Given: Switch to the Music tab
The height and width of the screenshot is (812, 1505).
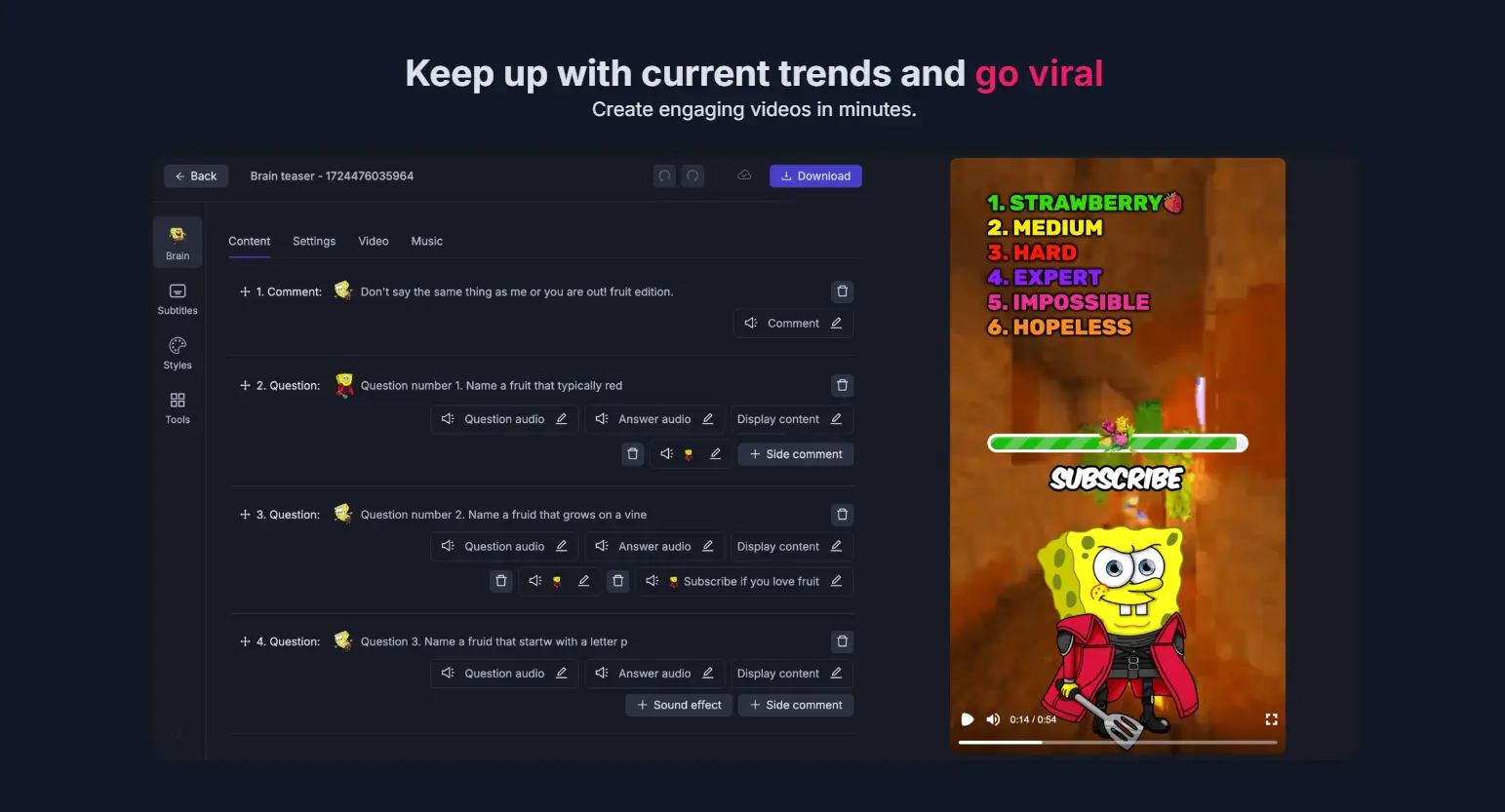Looking at the screenshot, I should [x=427, y=242].
